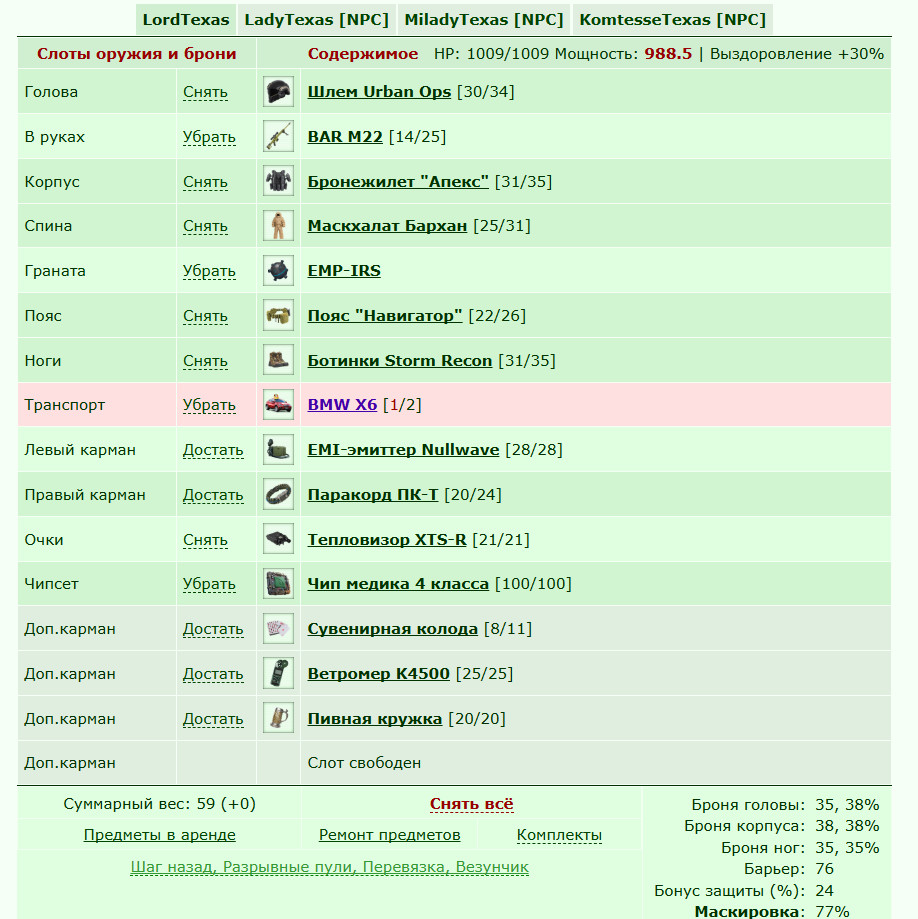Click Достать for Правый карман
This screenshot has width=918, height=919.
tap(213, 495)
